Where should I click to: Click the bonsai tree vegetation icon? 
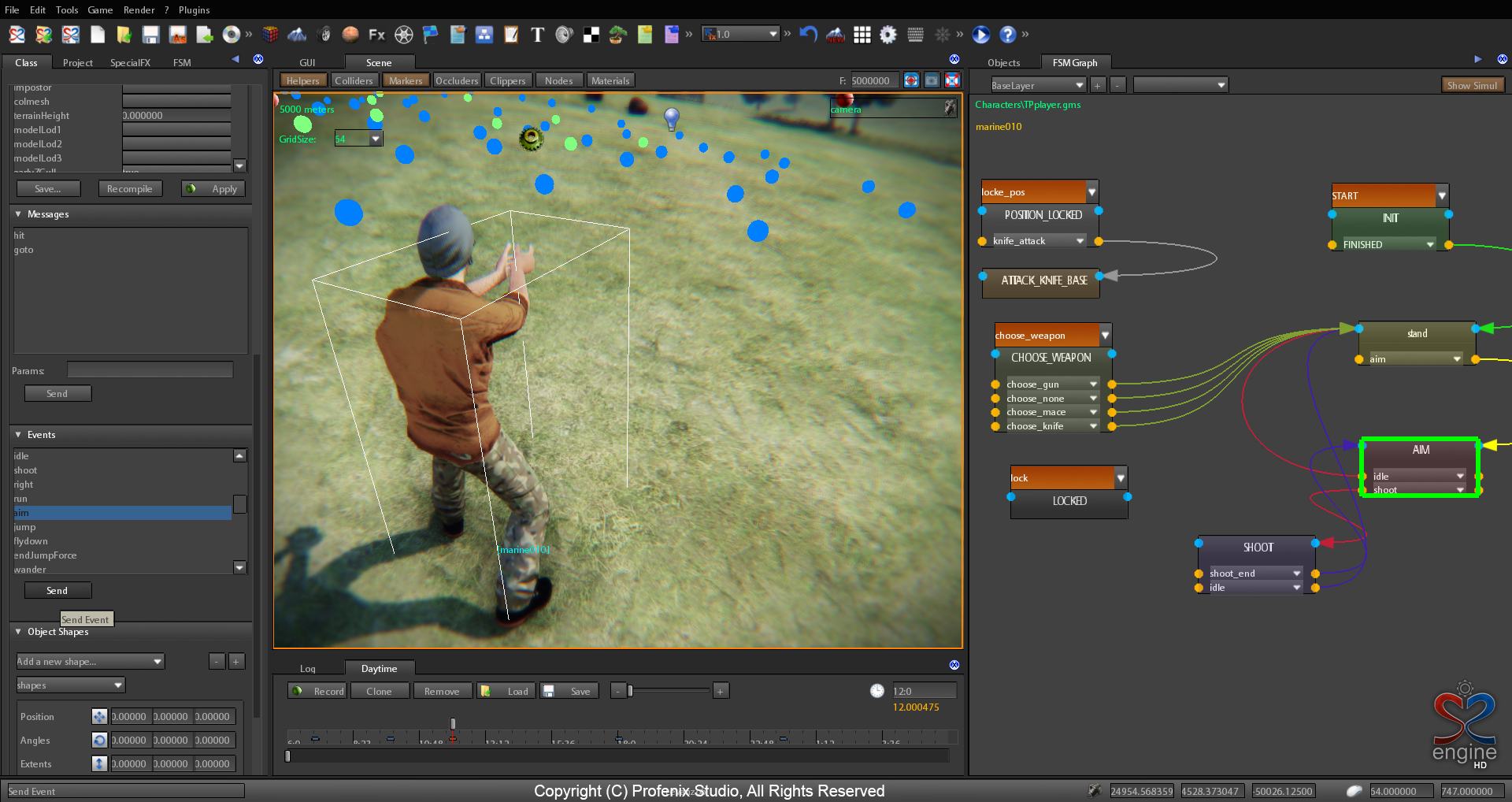617,35
